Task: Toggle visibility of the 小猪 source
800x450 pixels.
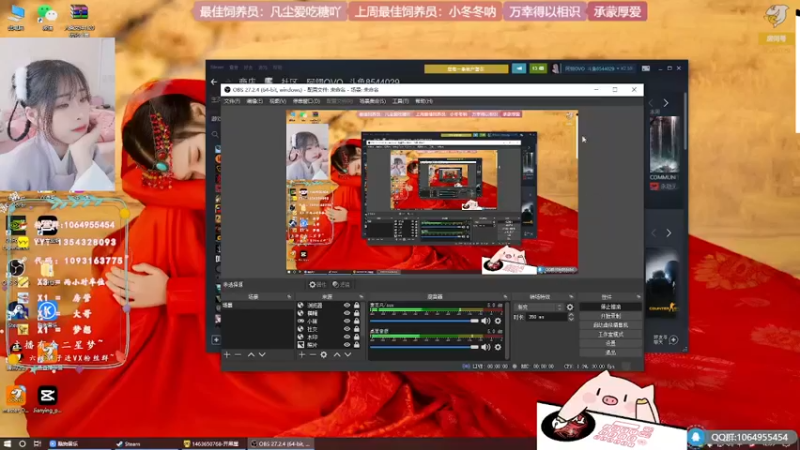Action: tap(347, 321)
